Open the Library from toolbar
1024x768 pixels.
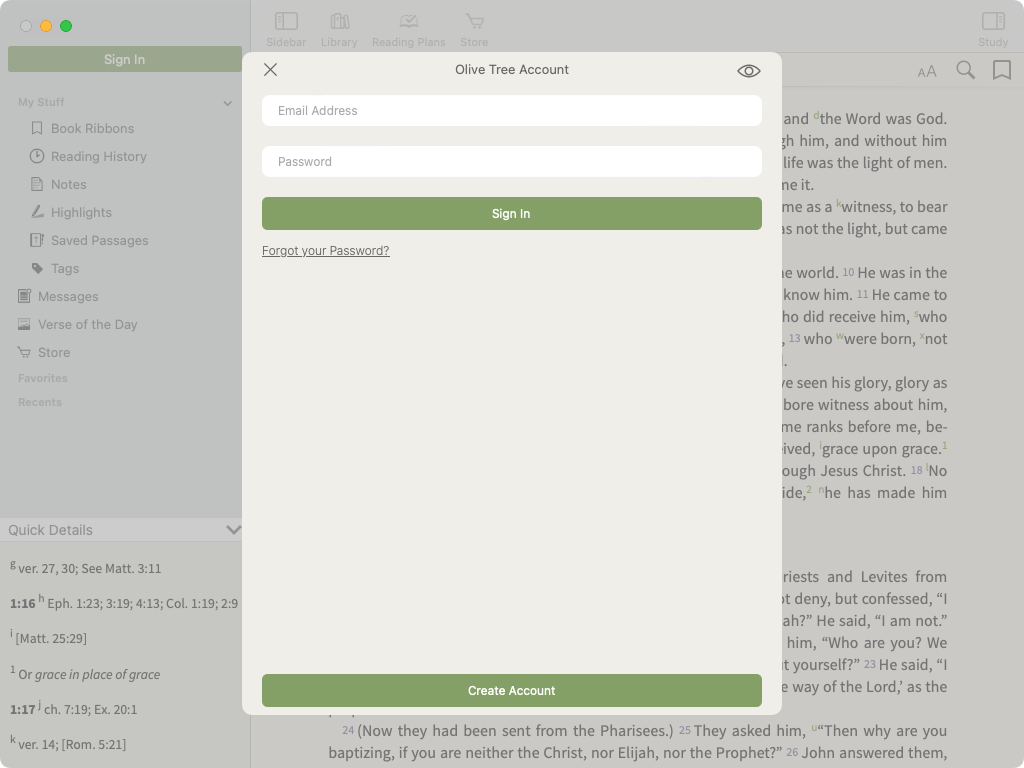339,29
